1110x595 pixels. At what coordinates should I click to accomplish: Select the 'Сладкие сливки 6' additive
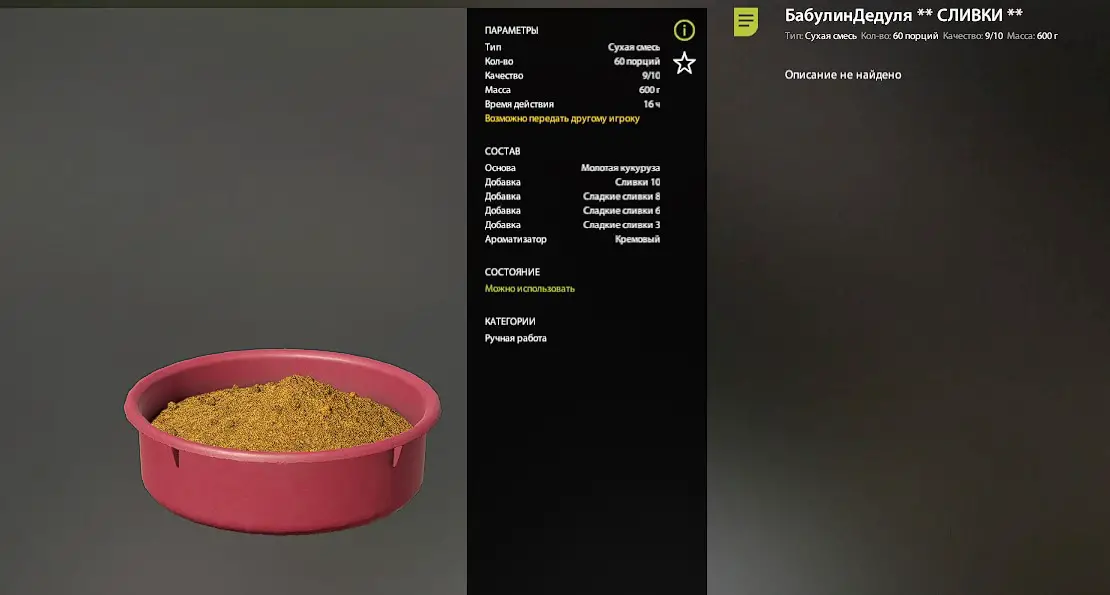621,211
